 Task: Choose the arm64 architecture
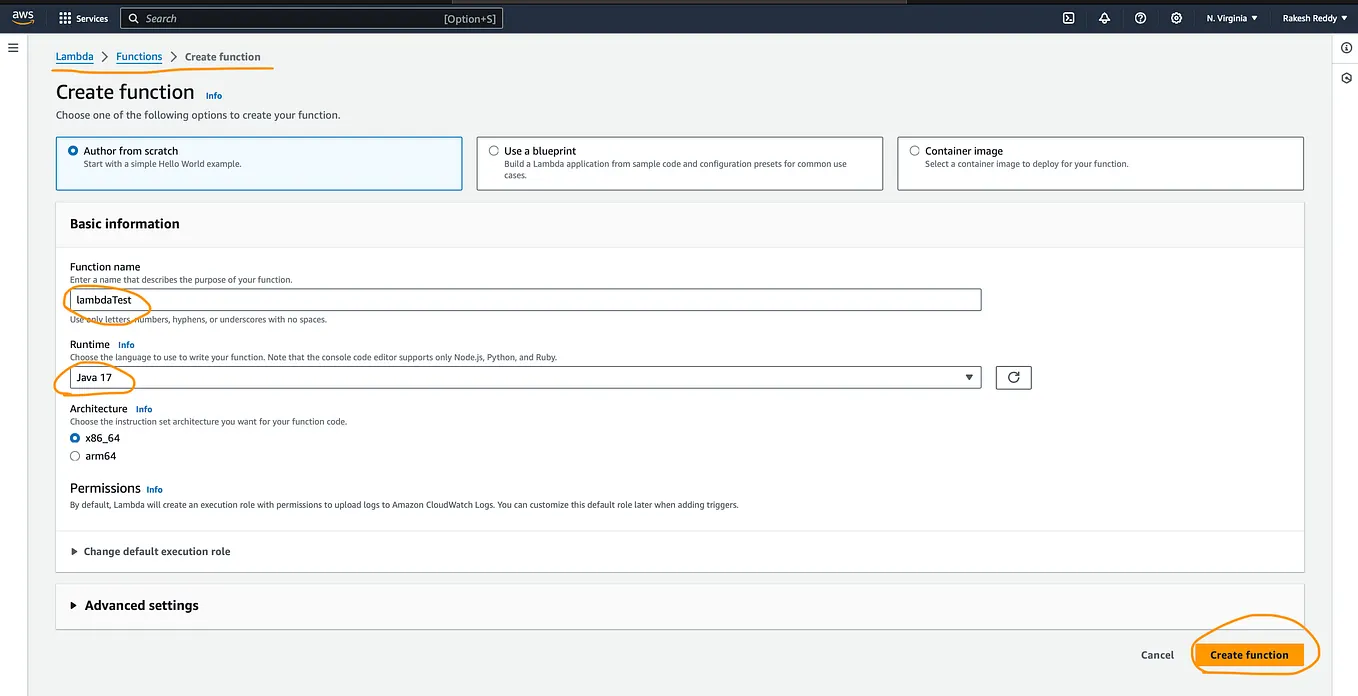pyautogui.click(x=75, y=455)
